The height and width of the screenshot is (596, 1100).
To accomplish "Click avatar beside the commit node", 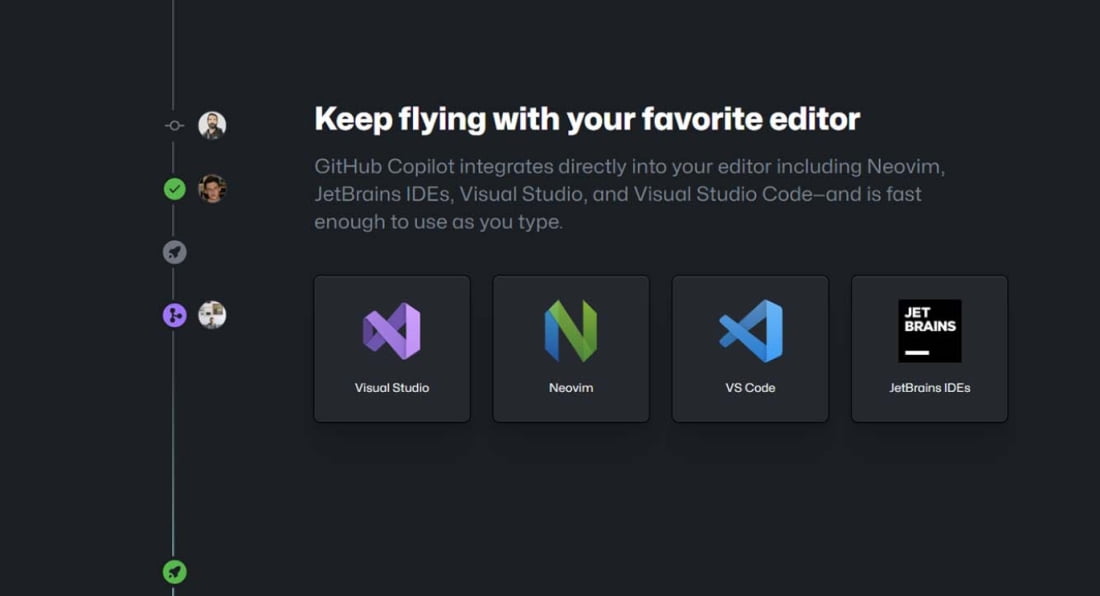I will [212, 126].
